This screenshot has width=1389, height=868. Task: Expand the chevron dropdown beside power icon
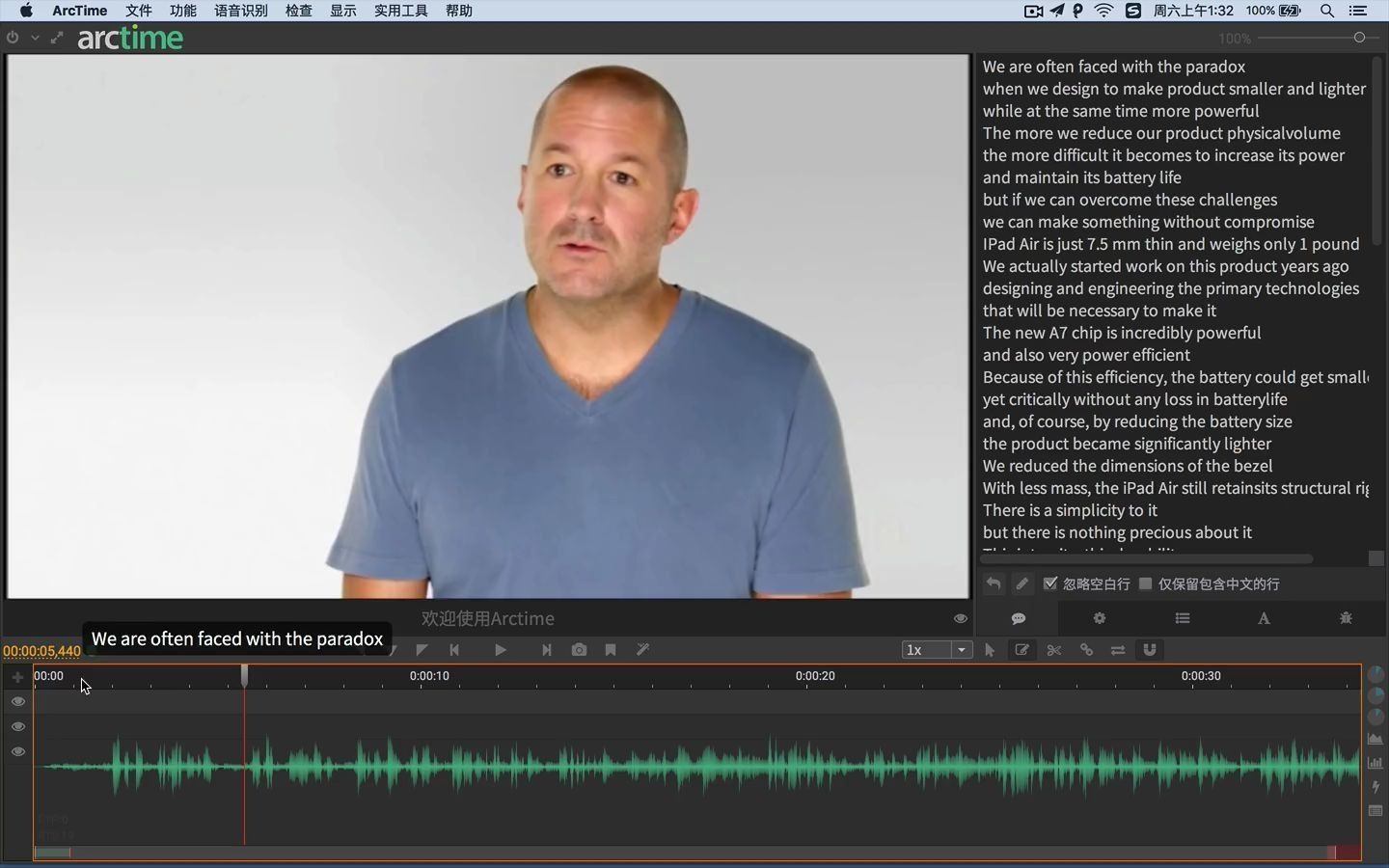35,38
